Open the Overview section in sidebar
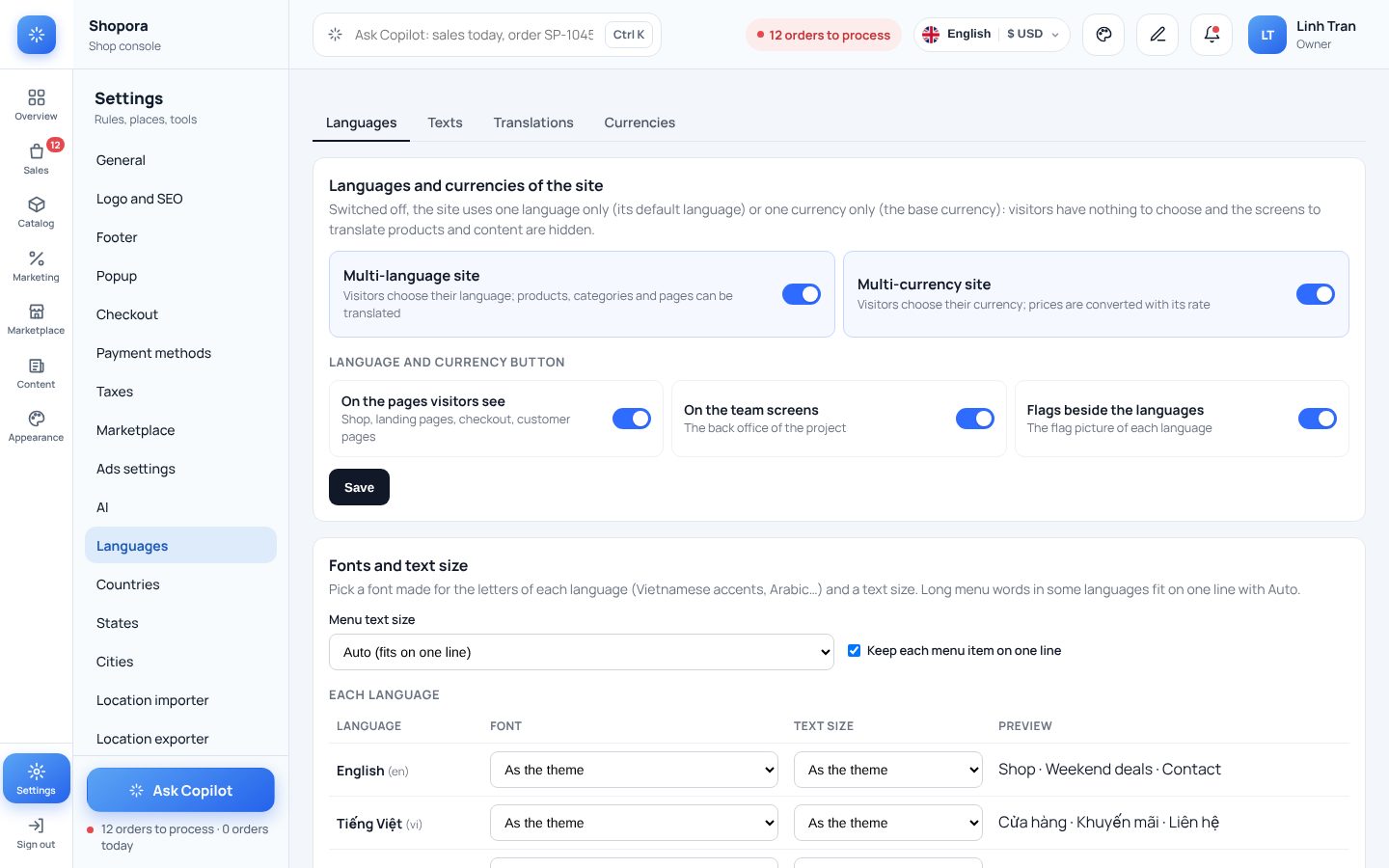Image resolution: width=1389 pixels, height=868 pixels. pyautogui.click(x=36, y=105)
